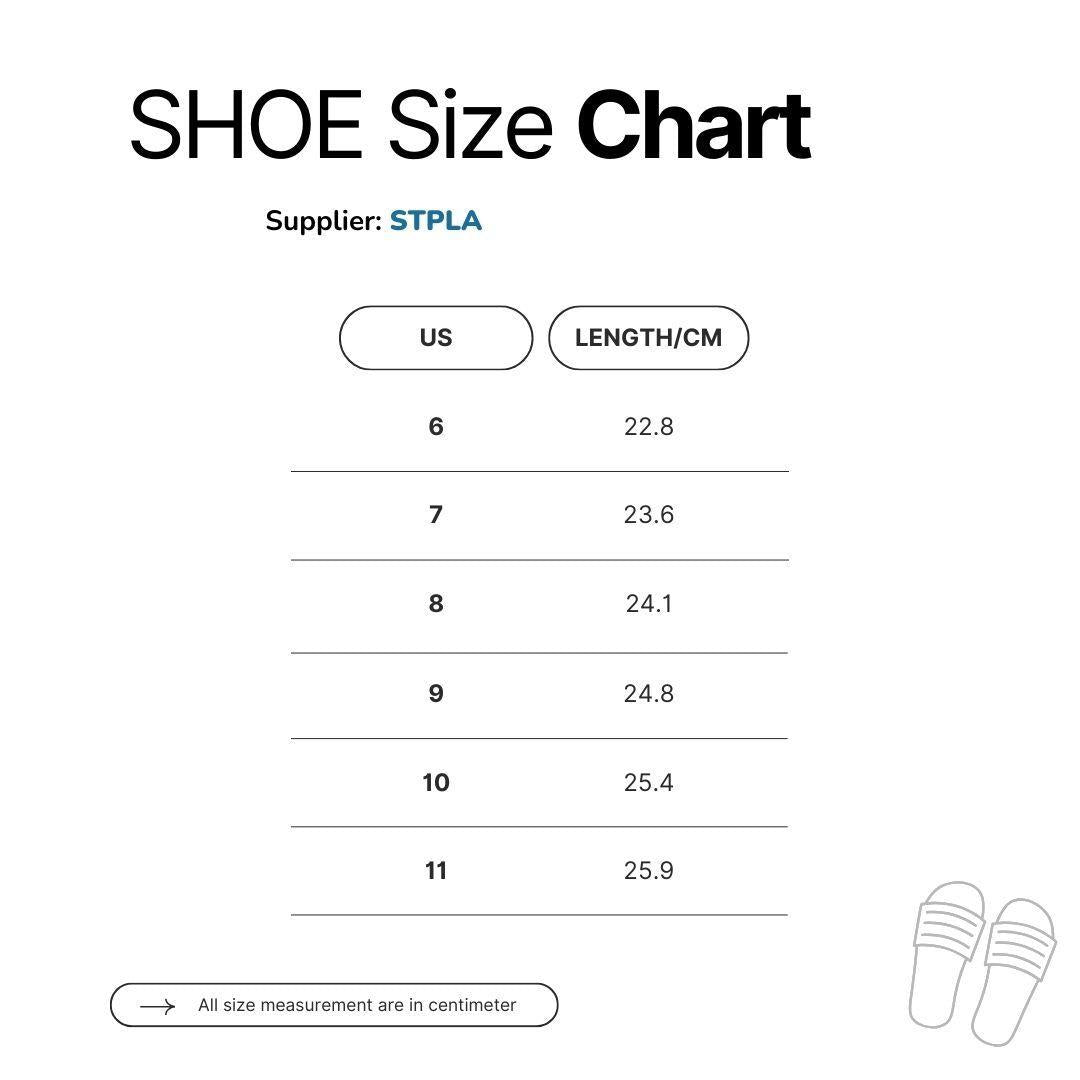Viewport: 1080px width, 1080px height.
Task: Select the 24.8 length cell
Action: point(649,694)
